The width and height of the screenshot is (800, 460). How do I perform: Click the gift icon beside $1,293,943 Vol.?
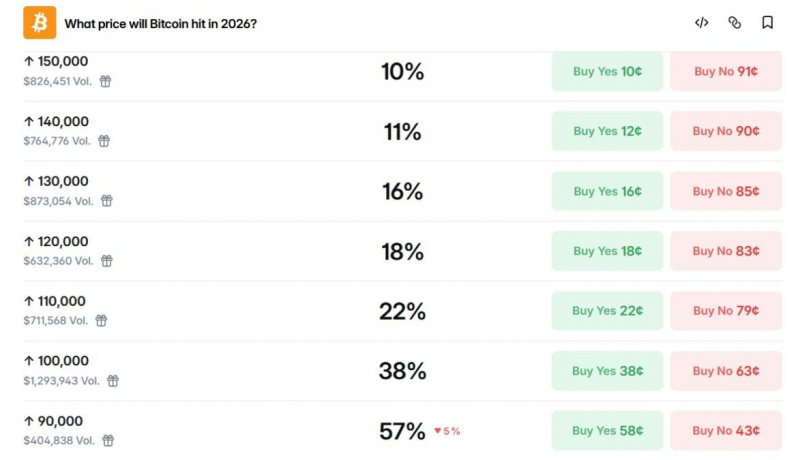point(113,380)
